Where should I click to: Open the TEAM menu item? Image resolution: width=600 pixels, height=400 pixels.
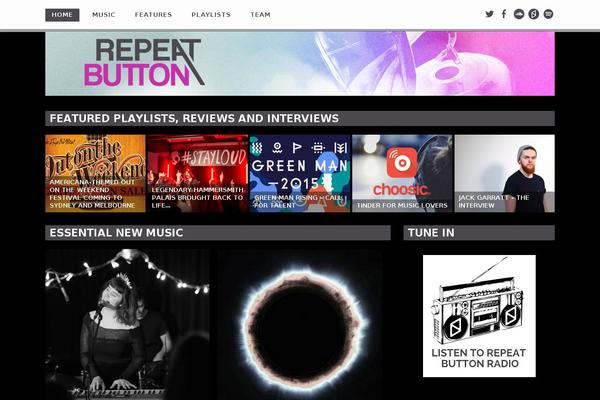click(x=260, y=15)
